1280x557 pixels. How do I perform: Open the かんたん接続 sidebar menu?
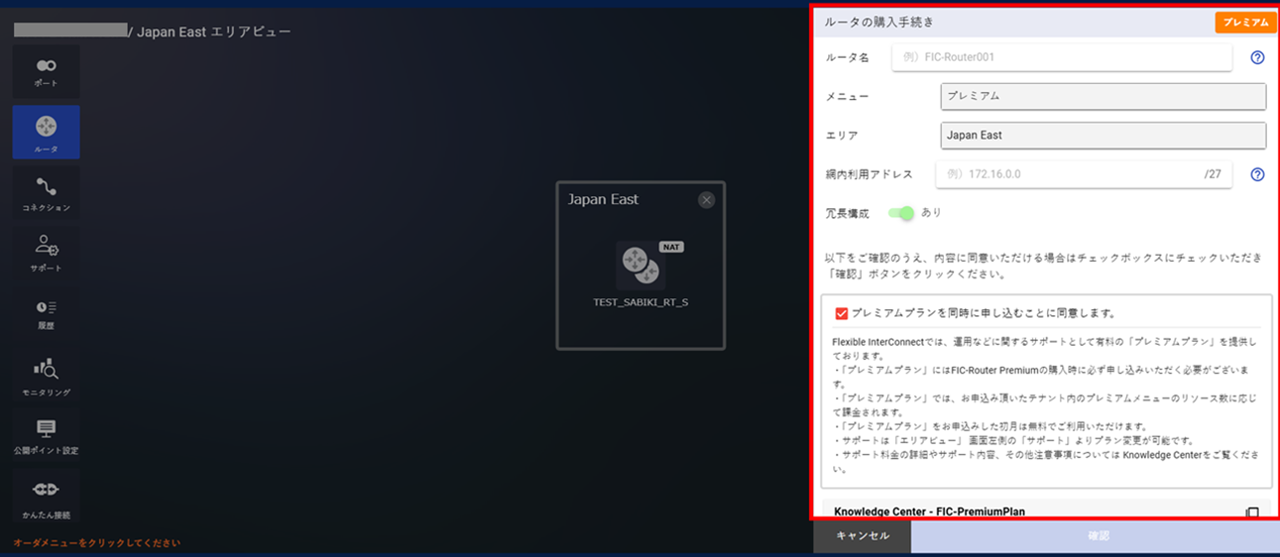46,498
